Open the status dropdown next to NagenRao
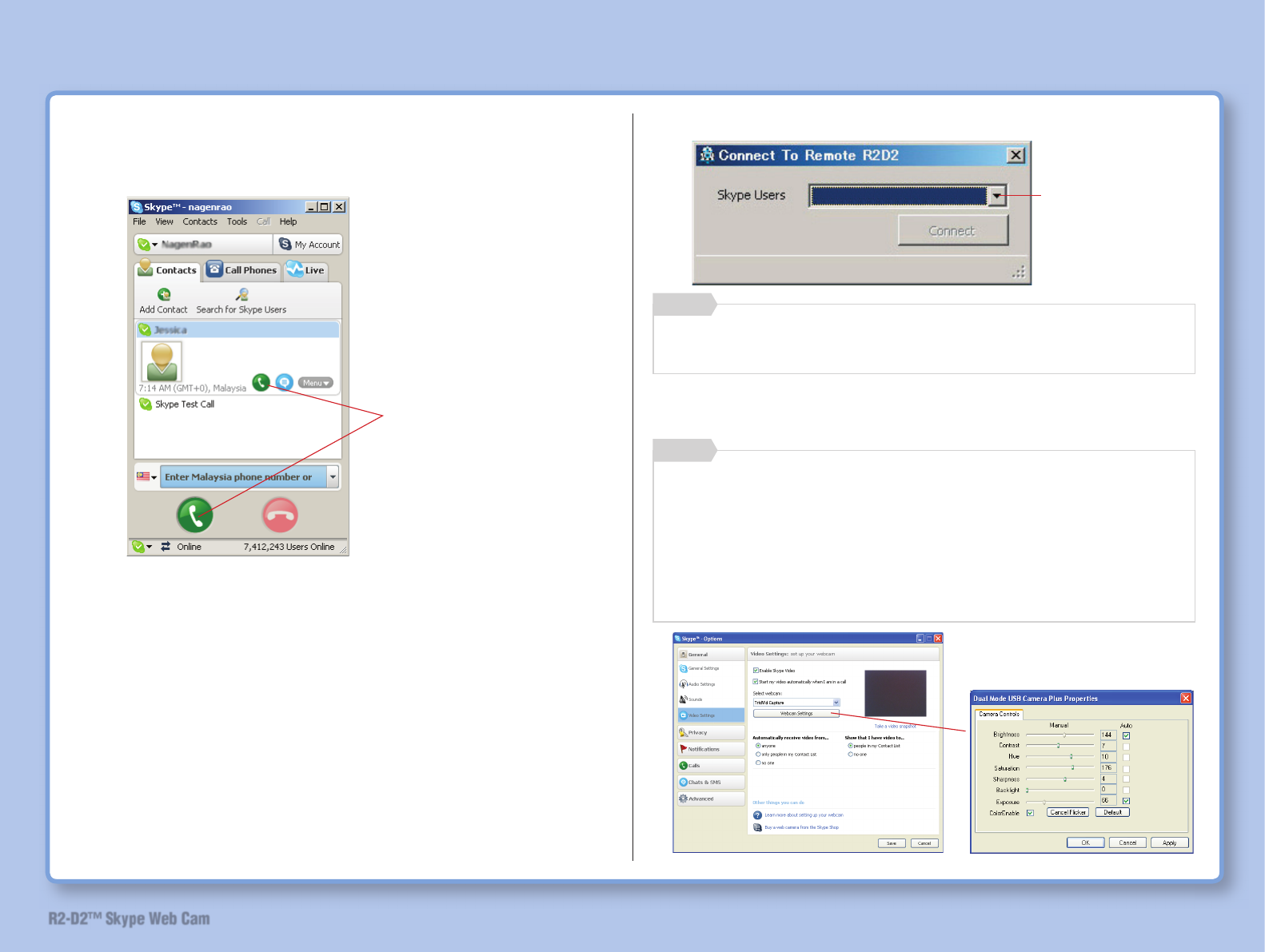This screenshot has height=952, width=1265. (154, 245)
